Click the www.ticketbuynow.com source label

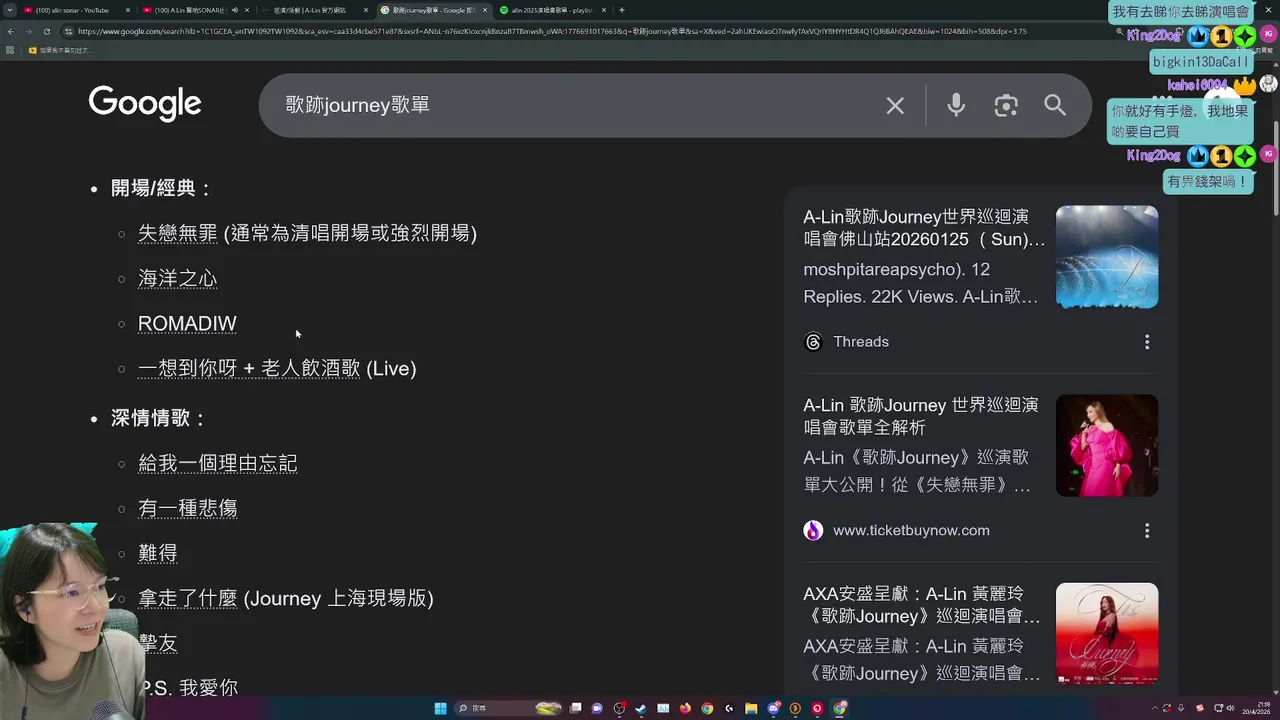tap(911, 531)
